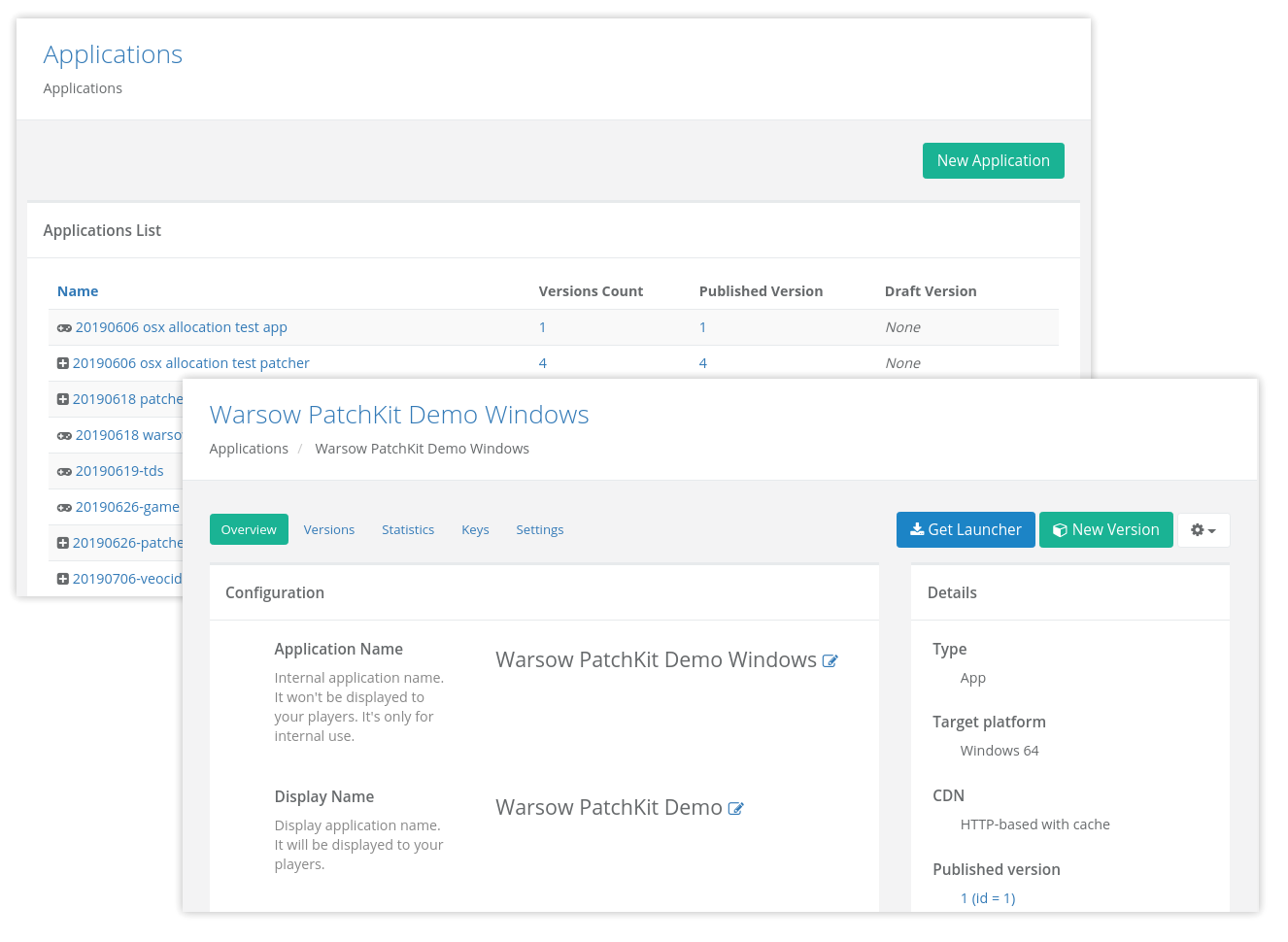Image resolution: width=1288 pixels, height=942 pixels.
Task: Open the Statistics tab
Action: [408, 529]
